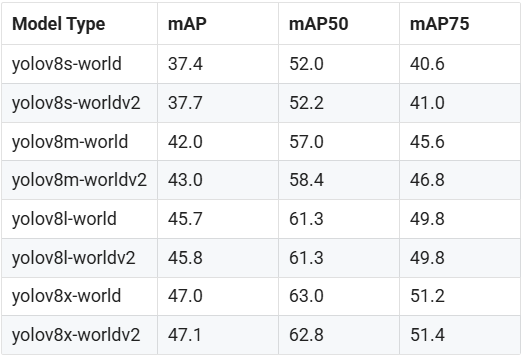
Task: Click the 47.1 mAP value
Action: pyautogui.click(x=185, y=335)
